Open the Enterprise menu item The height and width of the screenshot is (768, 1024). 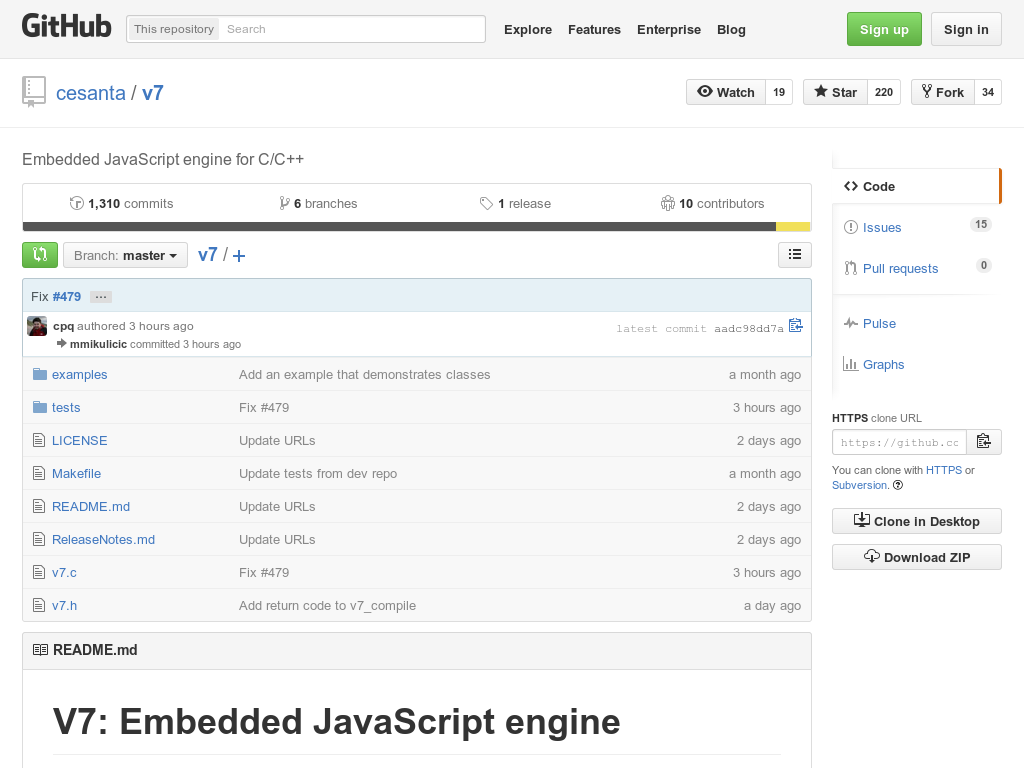click(669, 29)
